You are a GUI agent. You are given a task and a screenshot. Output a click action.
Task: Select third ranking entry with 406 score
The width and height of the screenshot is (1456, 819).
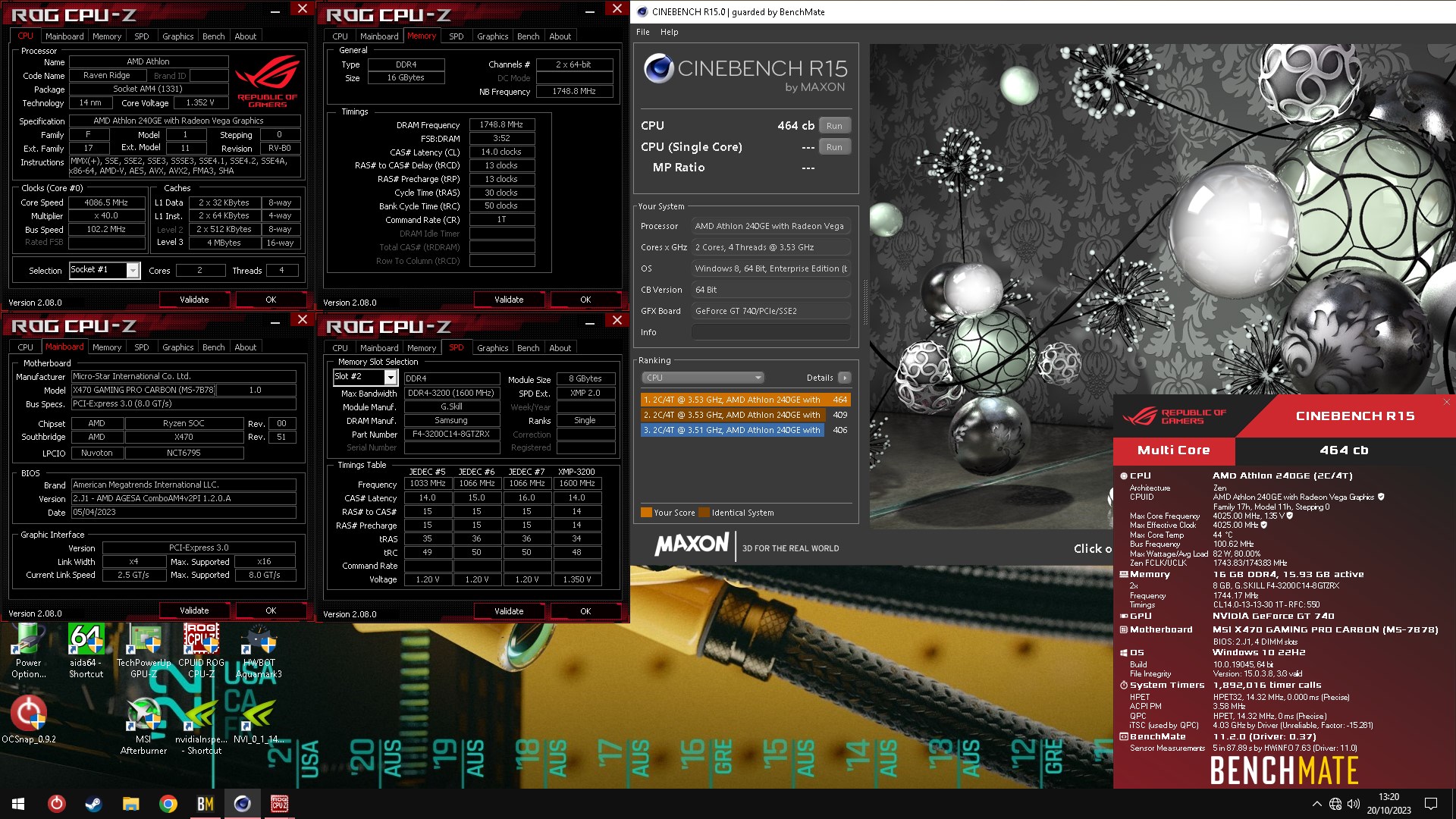745,430
